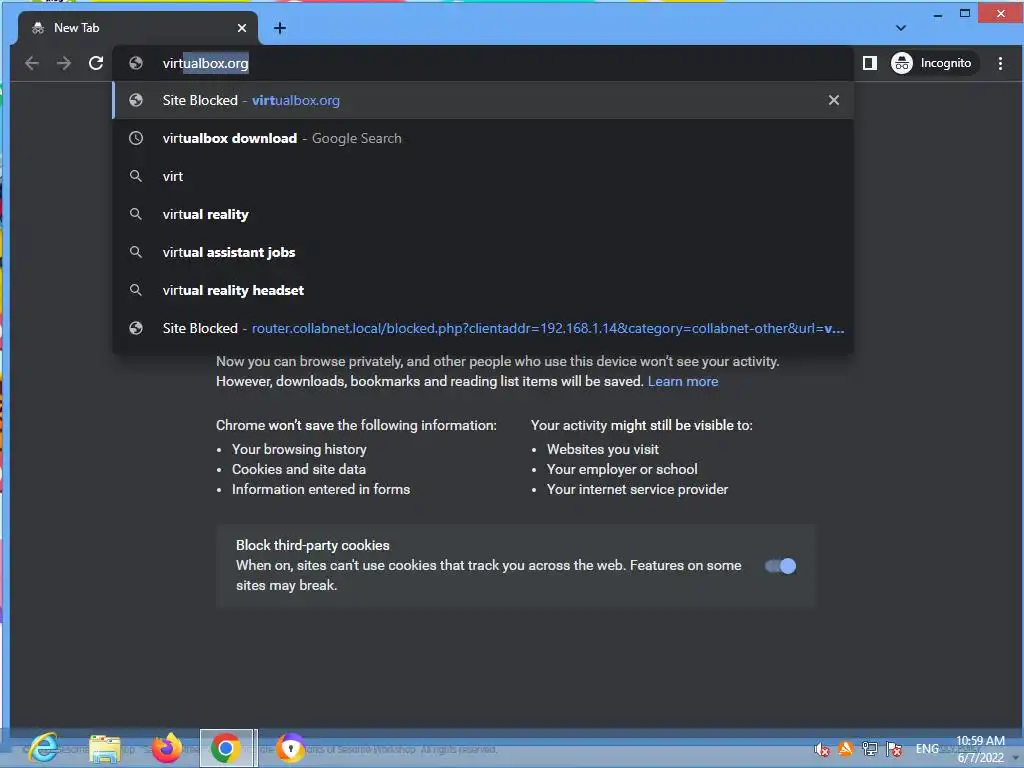Select the 'virt' search suggestion

(483, 176)
